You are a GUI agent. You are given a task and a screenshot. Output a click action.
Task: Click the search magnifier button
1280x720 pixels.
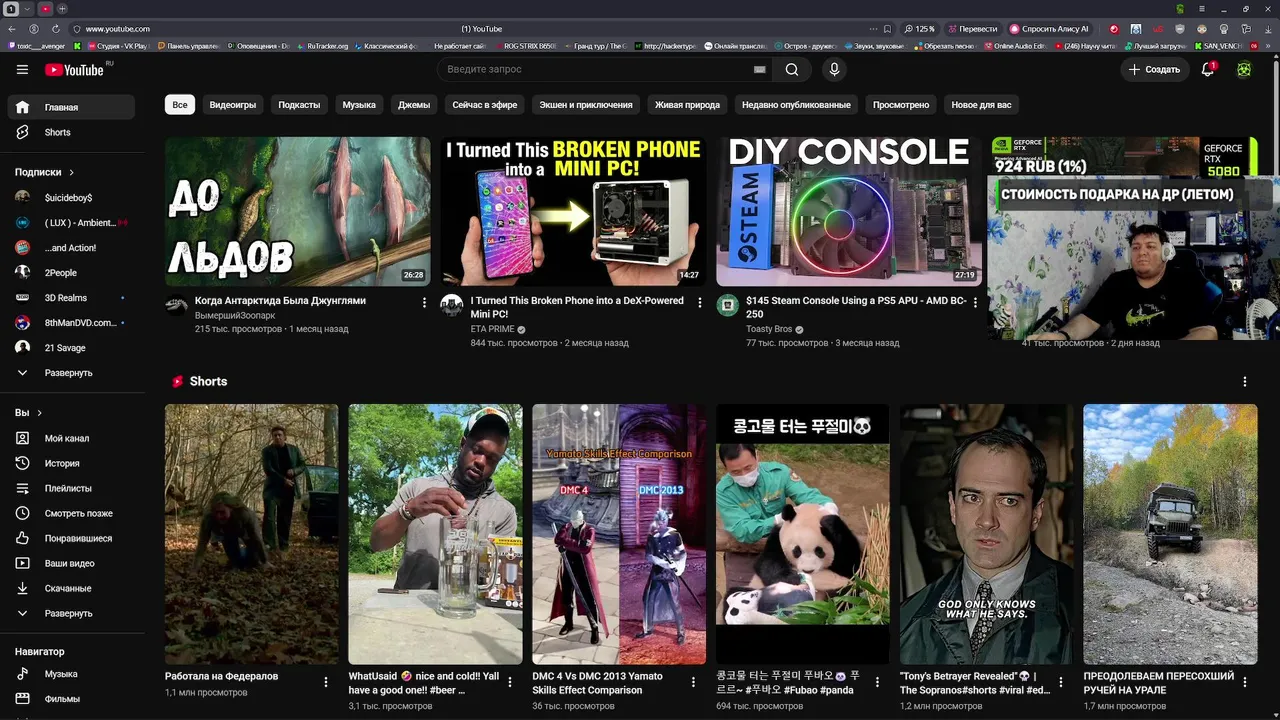pos(792,69)
